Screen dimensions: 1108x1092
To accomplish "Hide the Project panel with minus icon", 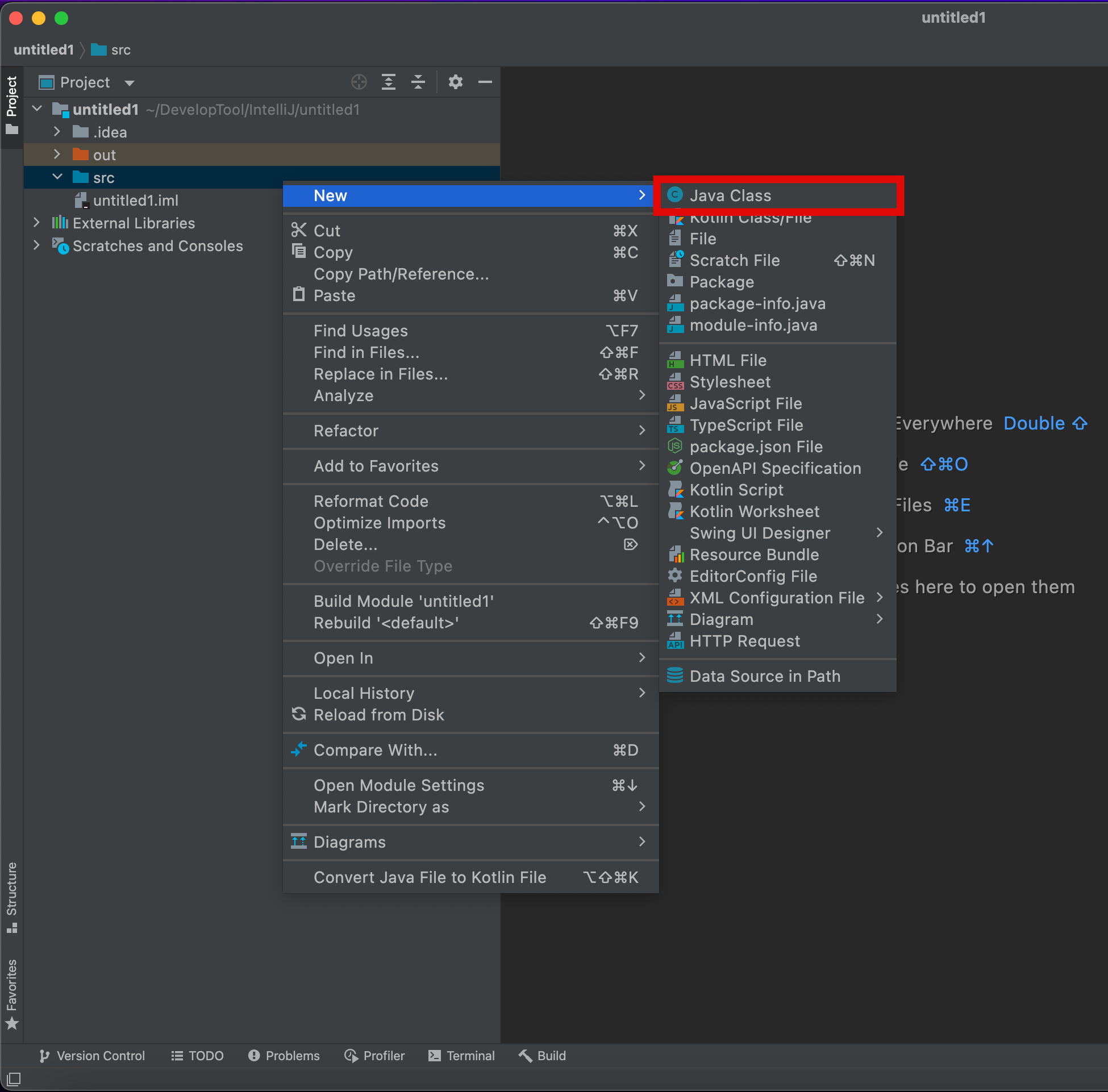I will point(485,82).
